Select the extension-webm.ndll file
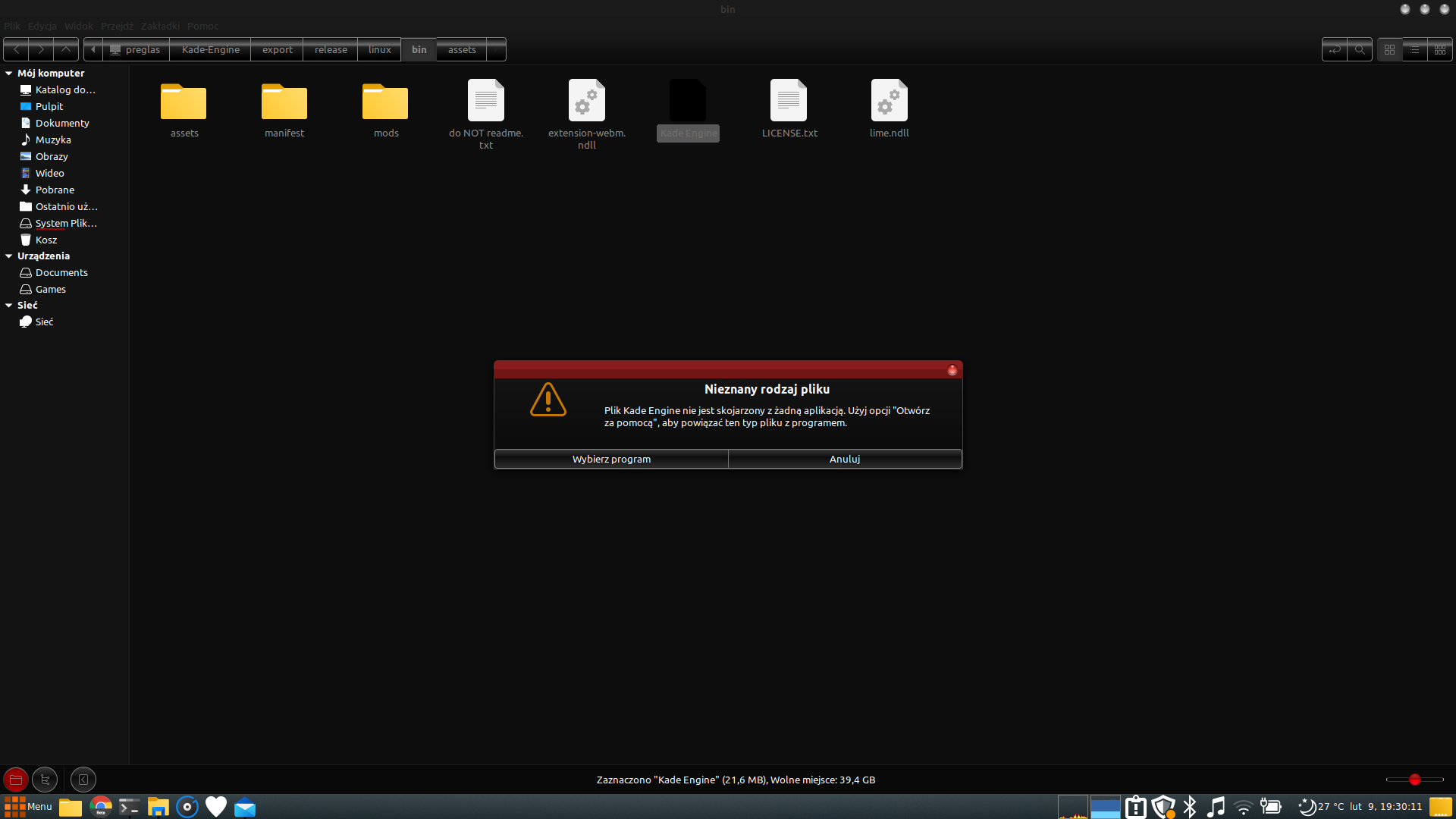The height and width of the screenshot is (819, 1456). point(586,106)
